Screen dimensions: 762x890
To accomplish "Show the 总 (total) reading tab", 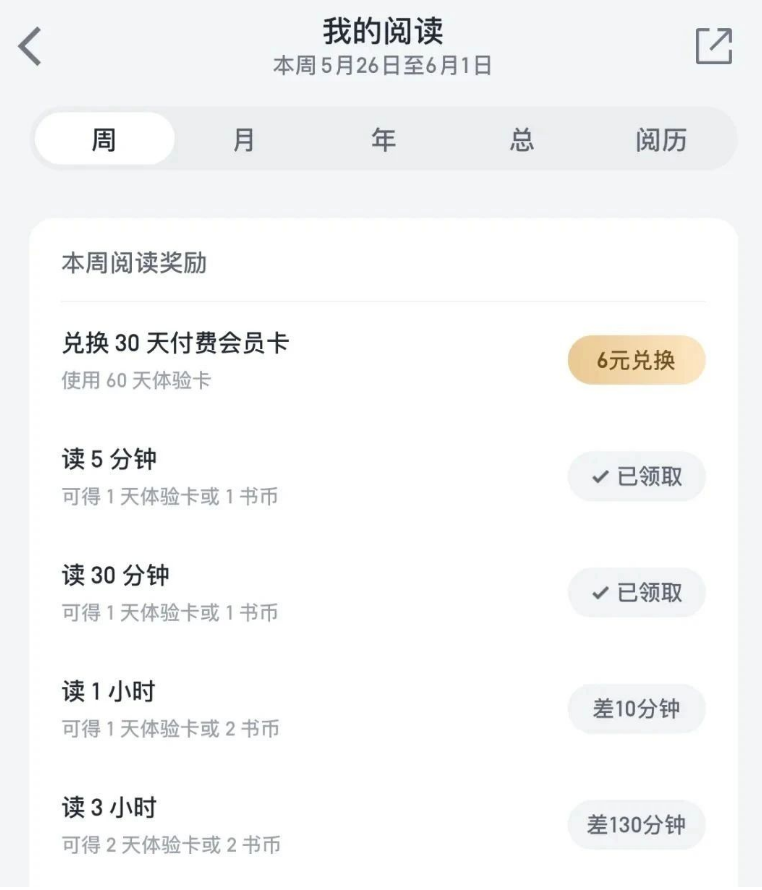I will 521,139.
